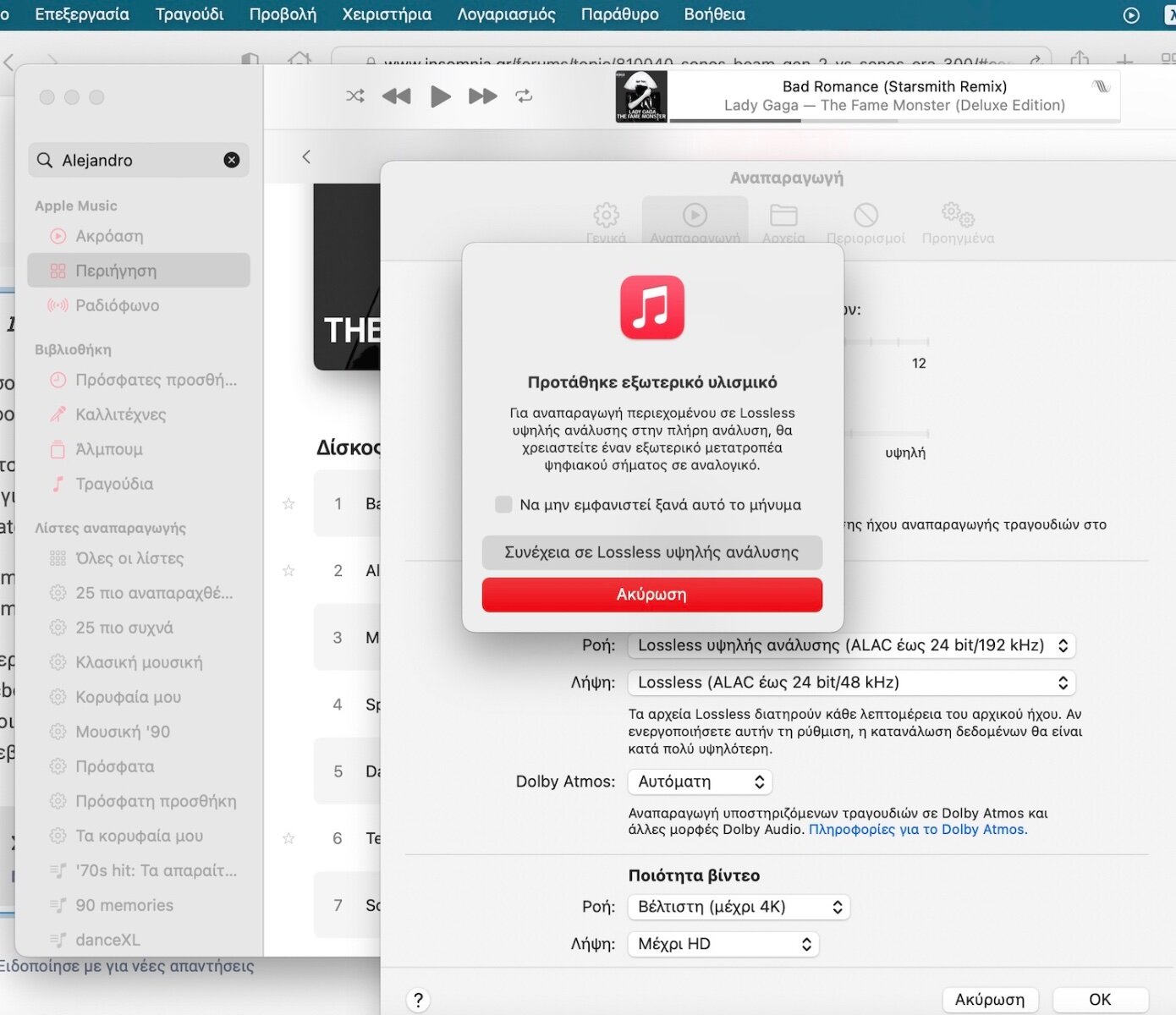Click Now Playing icon in menu bar
This screenshot has width=1176, height=1015.
(x=1131, y=15)
